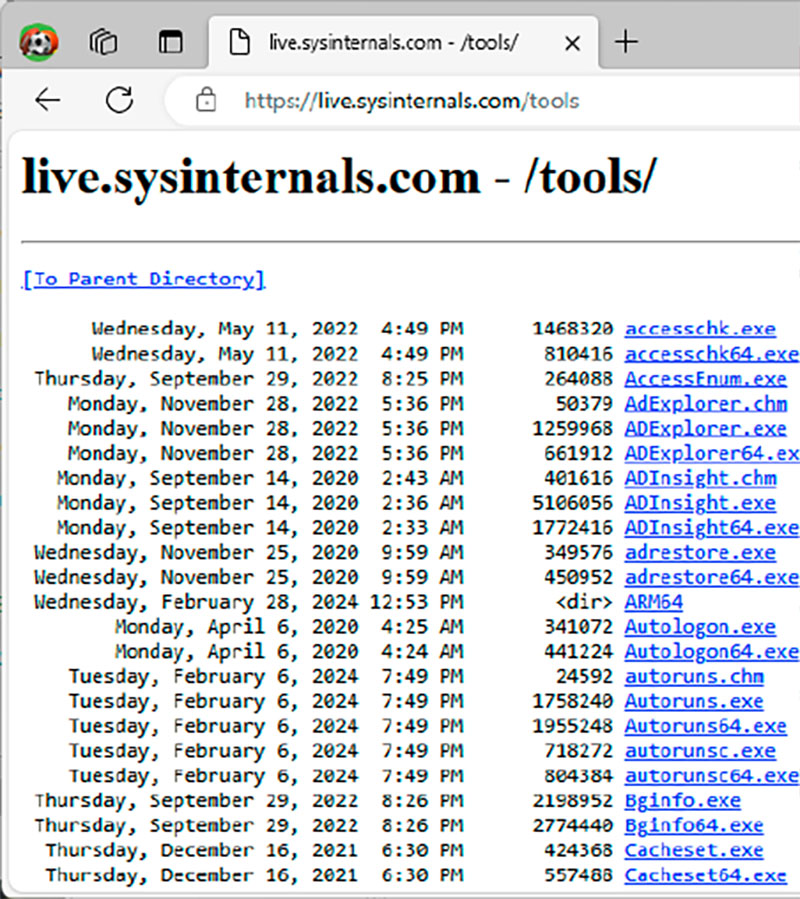Viewport: 800px width, 899px height.
Task: Toggle the vertical tabs icon
Action: pyautogui.click(x=170, y=42)
